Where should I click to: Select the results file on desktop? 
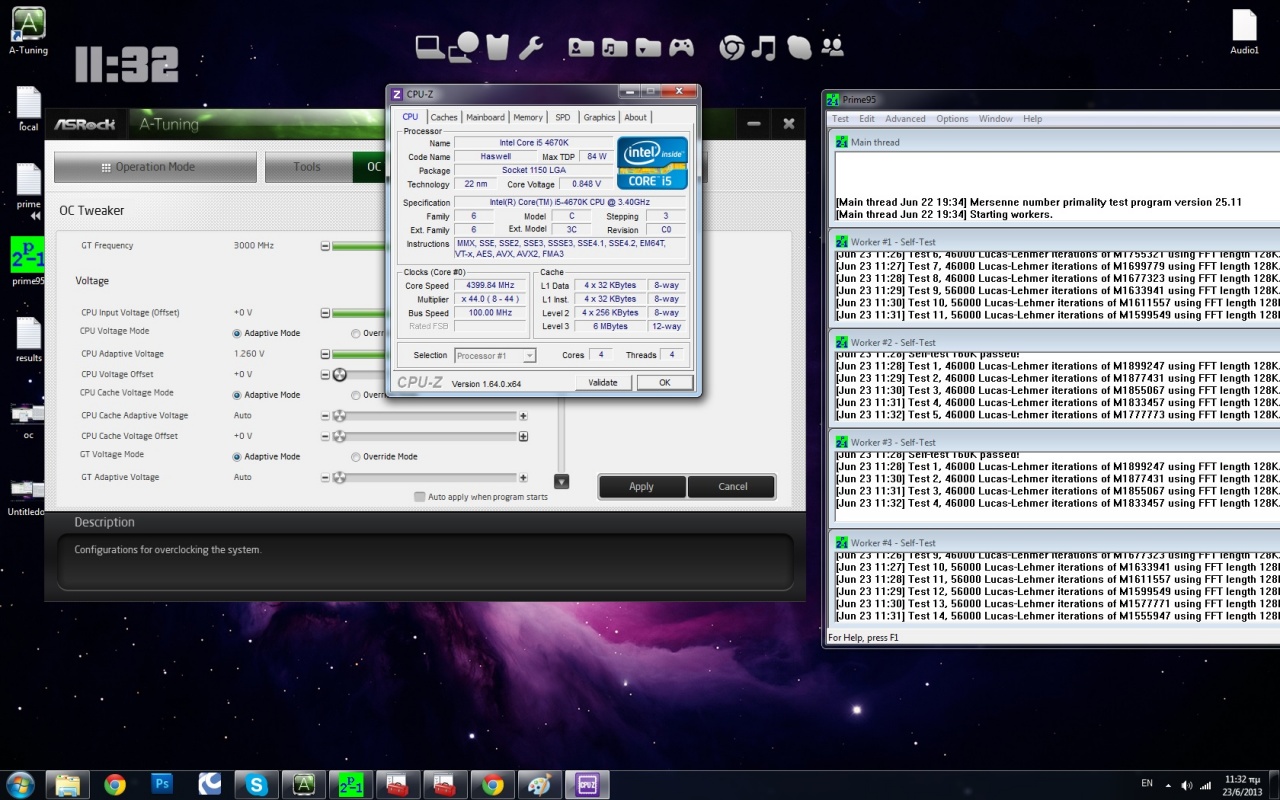28,340
